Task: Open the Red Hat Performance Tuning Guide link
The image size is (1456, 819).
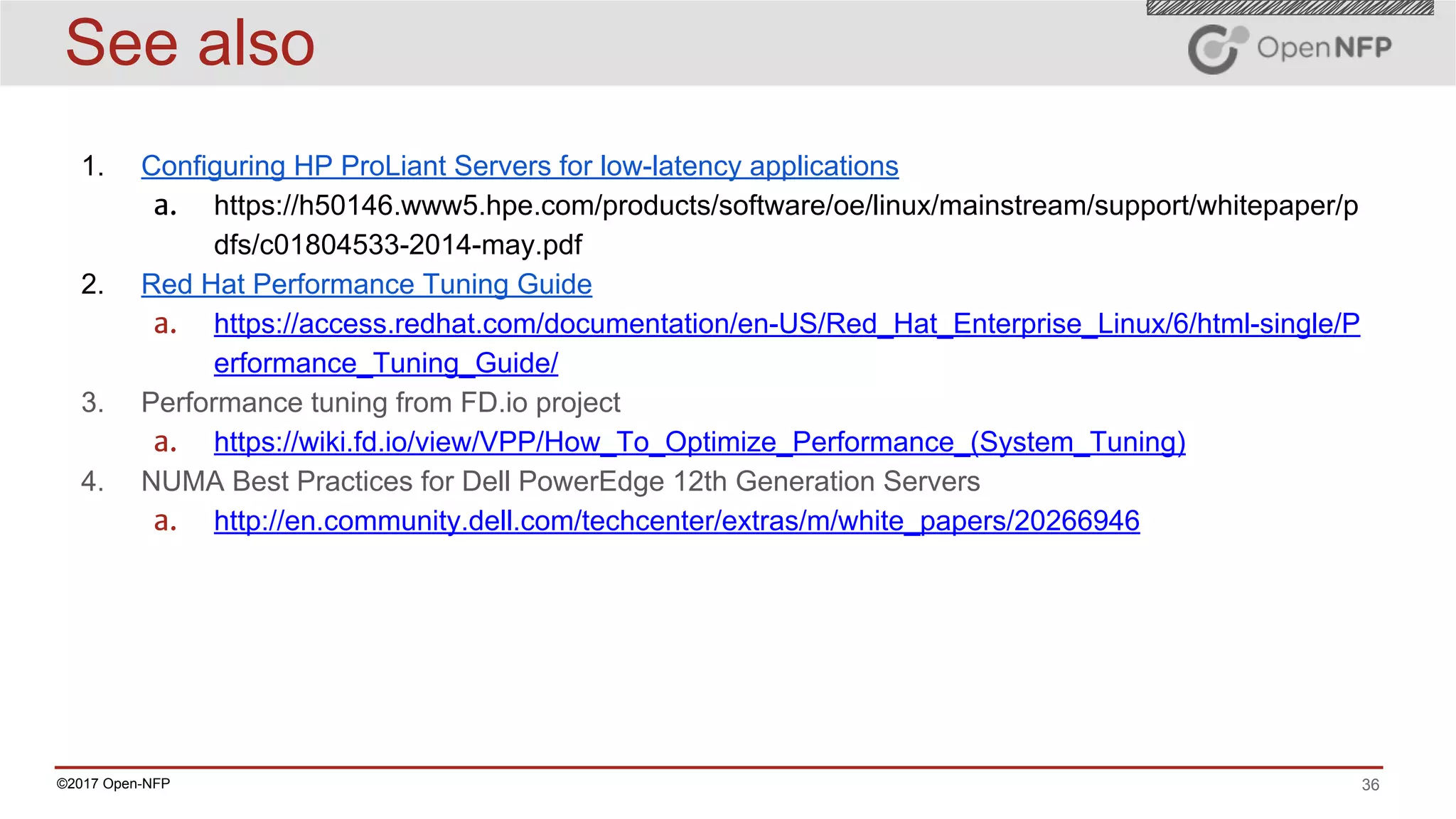Action: click(x=366, y=284)
